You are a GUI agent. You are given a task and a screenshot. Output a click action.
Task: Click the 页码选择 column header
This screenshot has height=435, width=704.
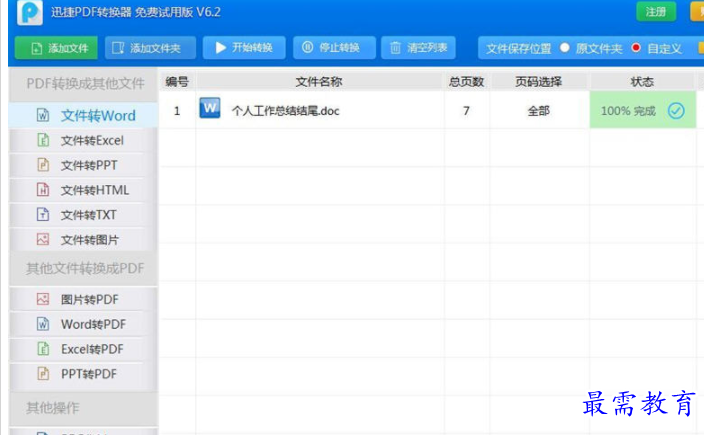pos(538,81)
